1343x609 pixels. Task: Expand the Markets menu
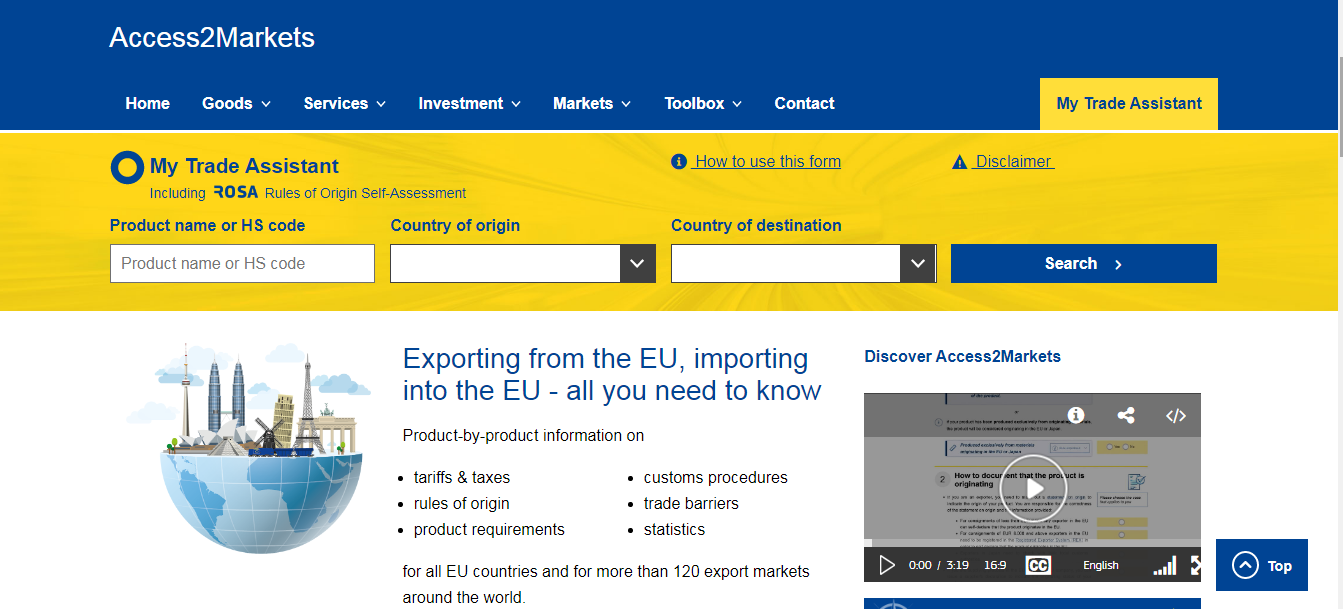click(592, 103)
